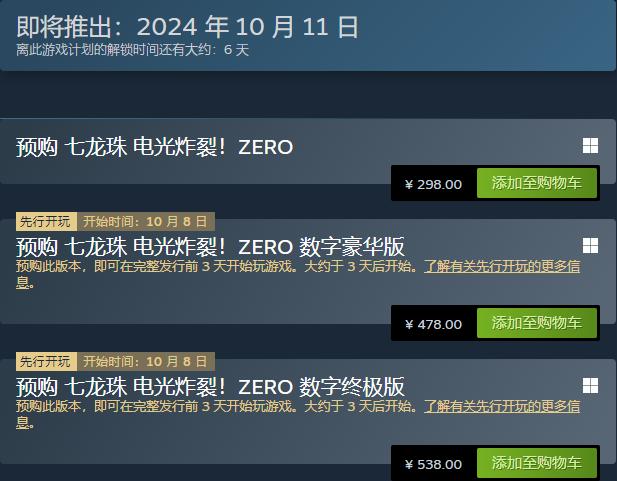Click title of ZERO 数字豪华版 package
Image resolution: width=617 pixels, height=481 pixels.
(x=210, y=247)
